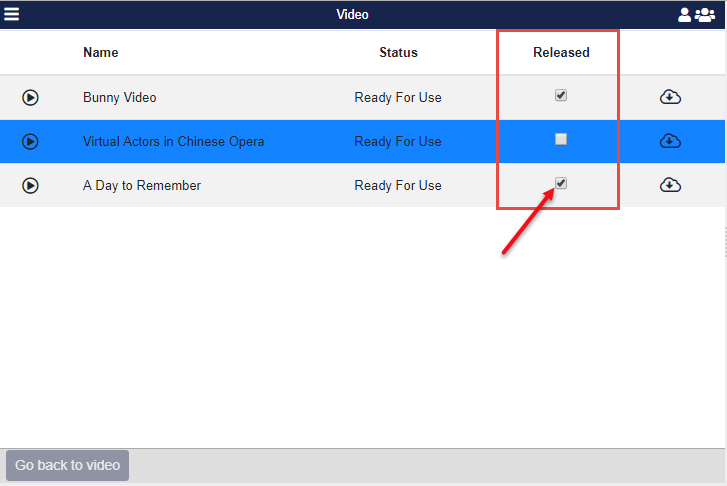Click the Go back to video button
Screen dimensions: 727x486
point(67,465)
